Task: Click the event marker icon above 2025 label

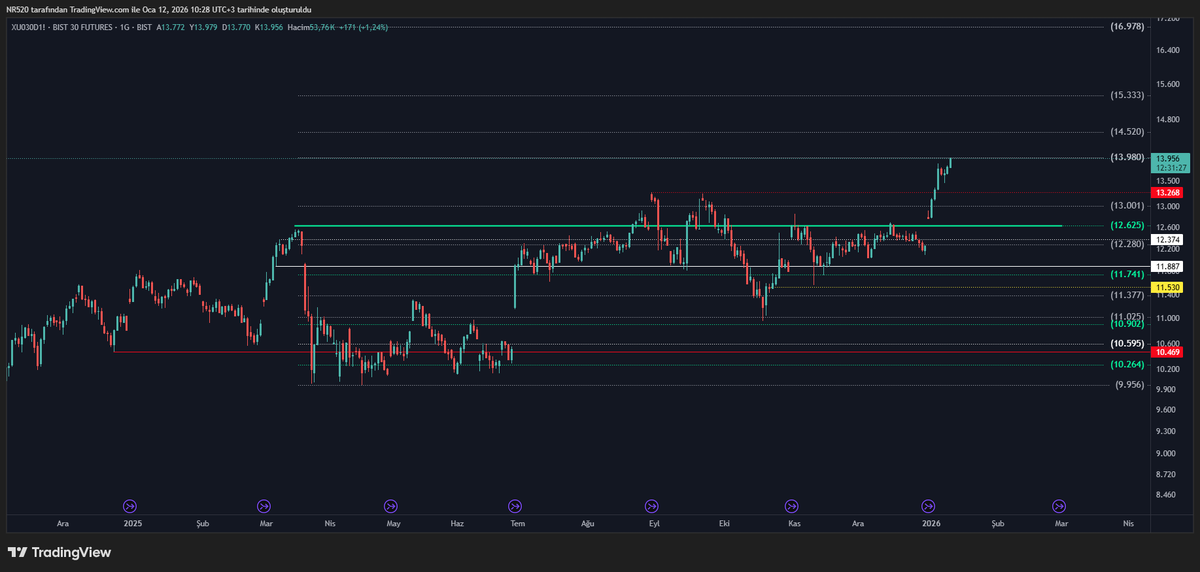Action: tap(130, 506)
